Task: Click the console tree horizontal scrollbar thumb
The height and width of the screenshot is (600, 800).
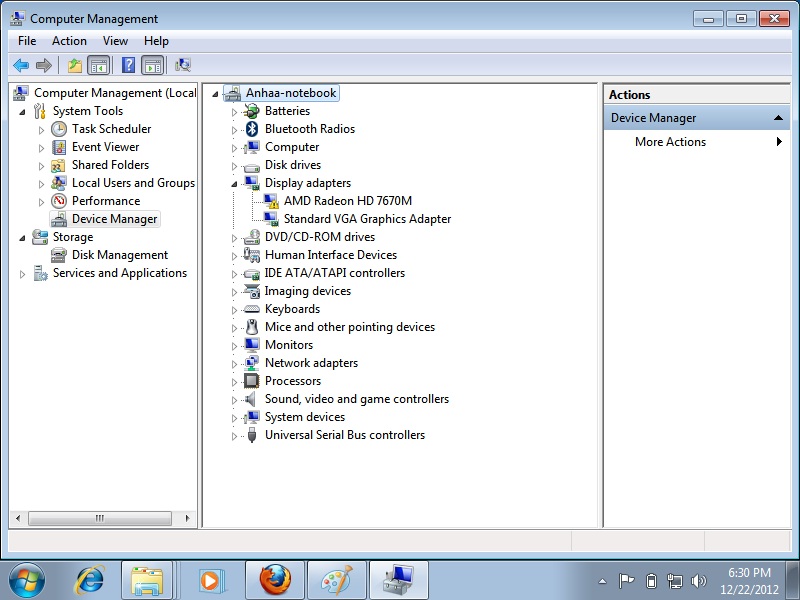Action: [99, 518]
